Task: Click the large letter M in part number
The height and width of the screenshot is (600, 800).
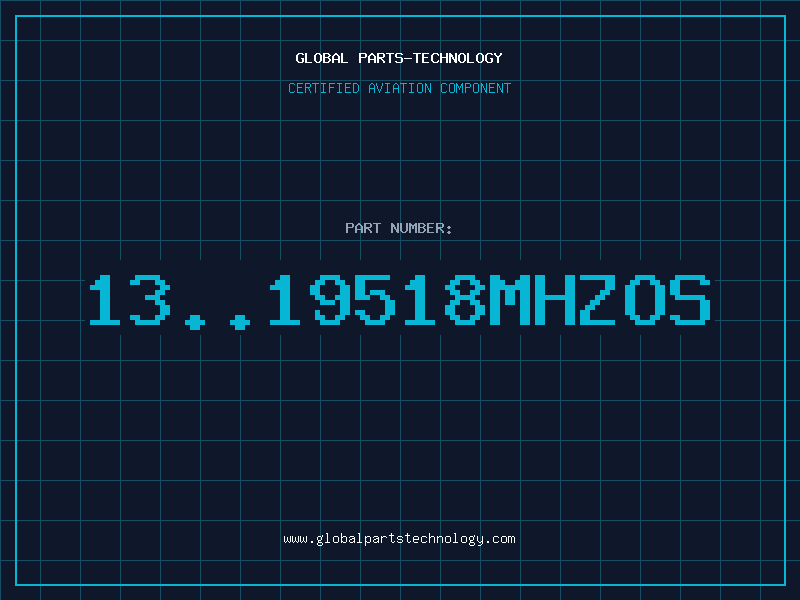Action: (x=509, y=300)
